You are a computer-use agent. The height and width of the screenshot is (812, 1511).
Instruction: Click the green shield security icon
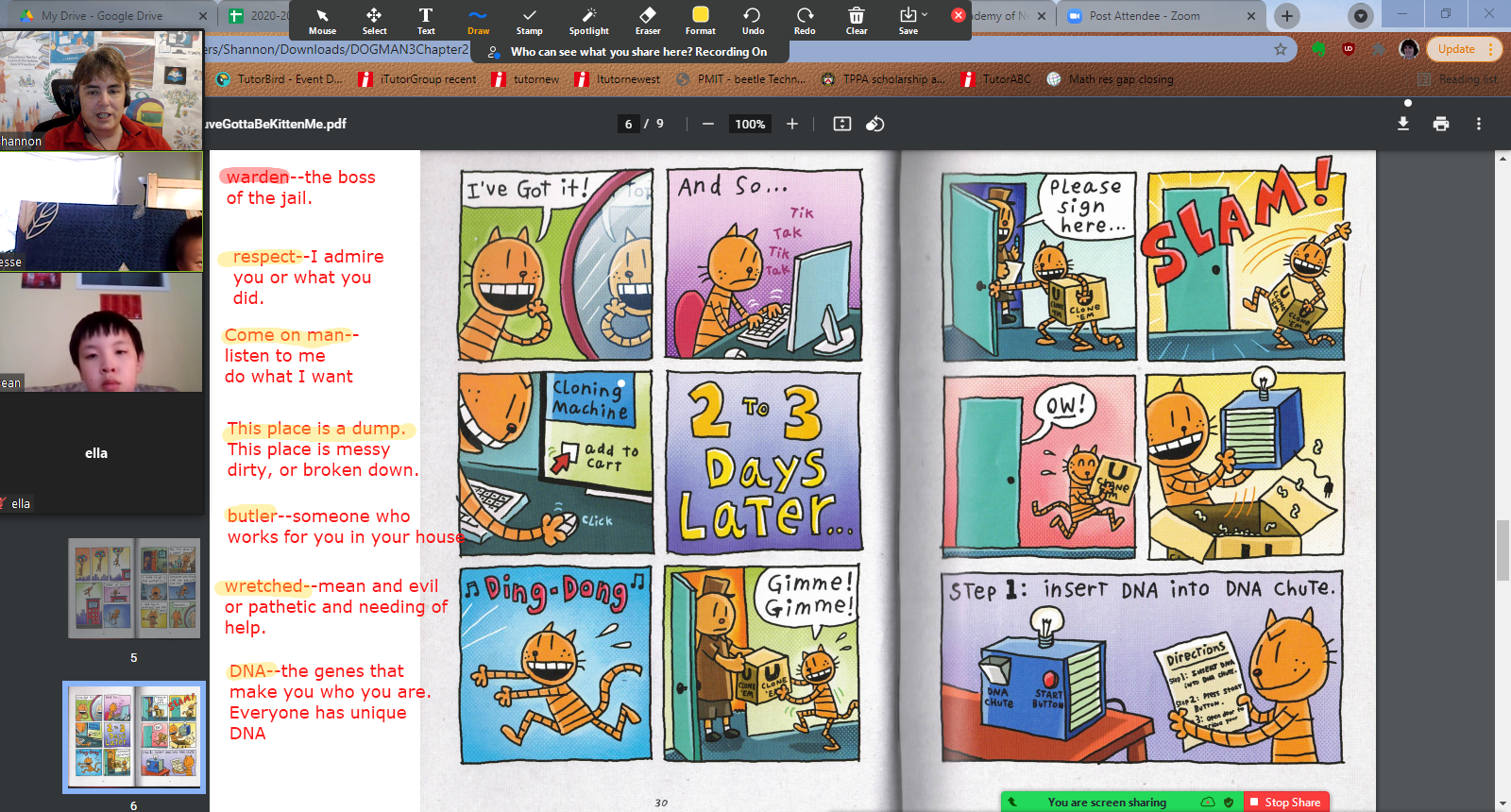tap(1229, 803)
